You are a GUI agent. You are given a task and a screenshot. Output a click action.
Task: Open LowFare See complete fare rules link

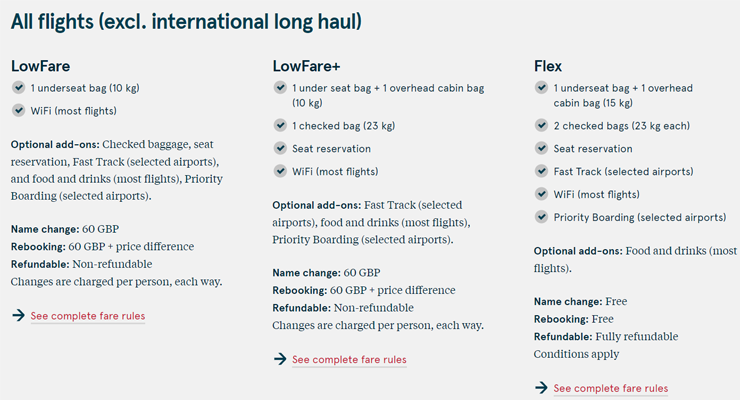[88, 316]
